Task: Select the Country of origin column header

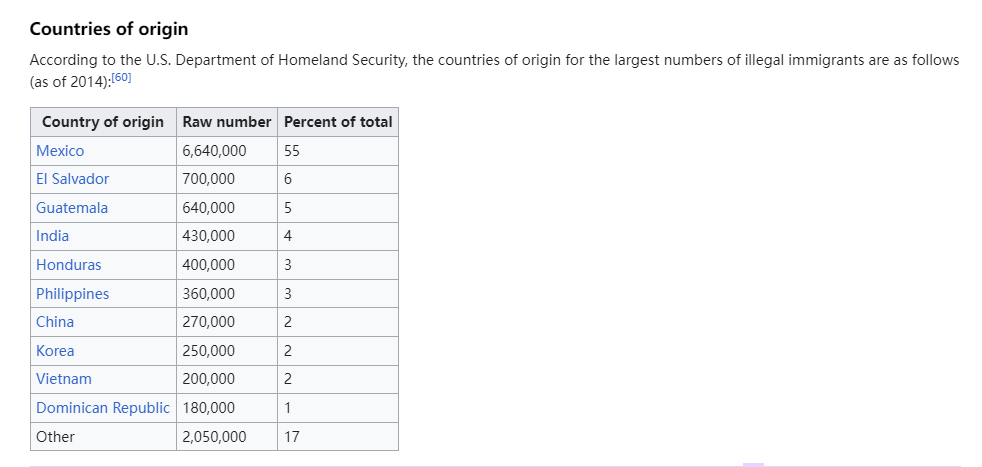Action: tap(103, 122)
